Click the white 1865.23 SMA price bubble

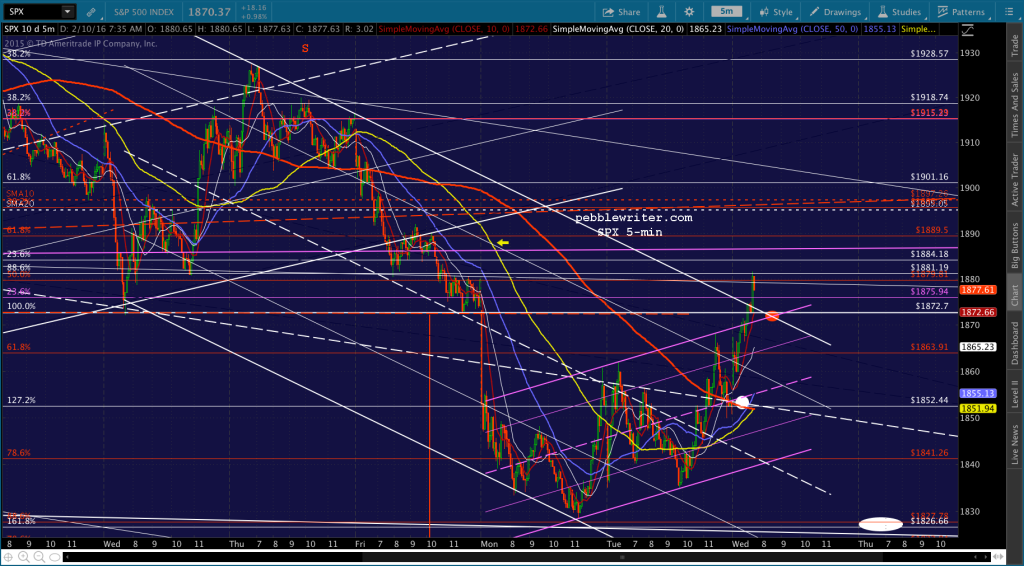tap(977, 347)
